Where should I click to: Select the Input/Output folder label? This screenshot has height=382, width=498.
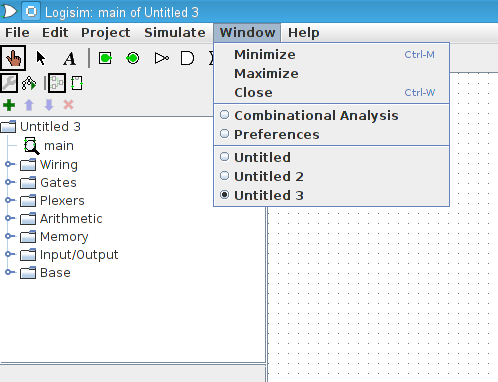pyautogui.click(x=79, y=255)
